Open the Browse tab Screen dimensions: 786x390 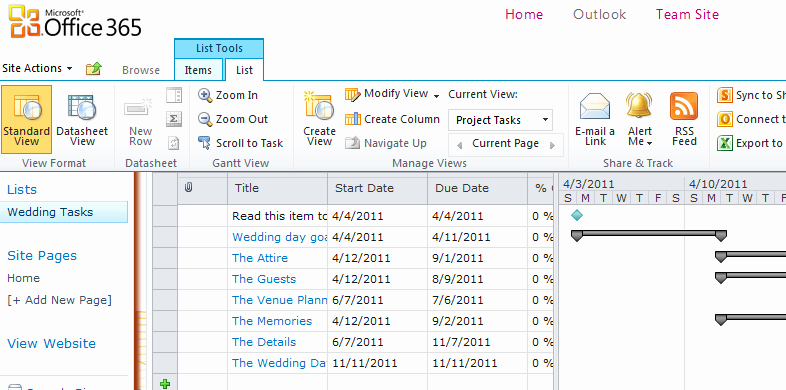coord(141,70)
